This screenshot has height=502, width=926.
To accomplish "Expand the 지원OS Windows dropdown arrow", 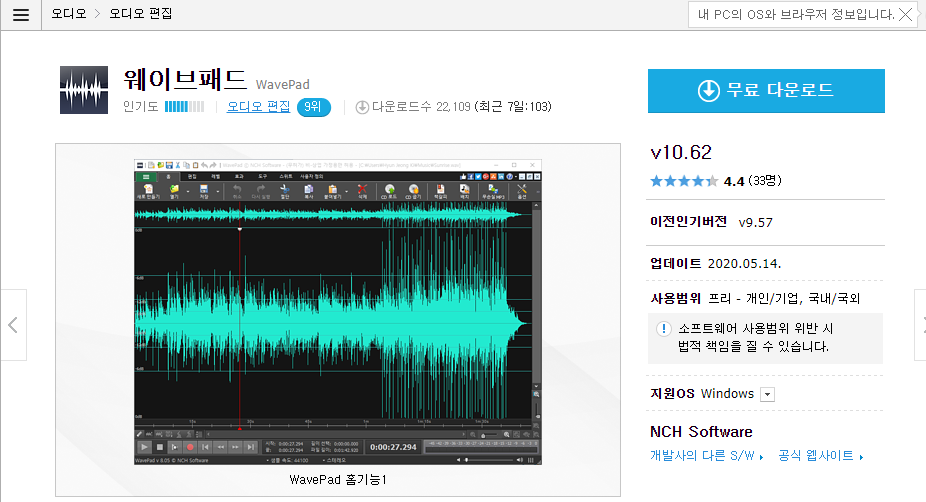I will (767, 395).
